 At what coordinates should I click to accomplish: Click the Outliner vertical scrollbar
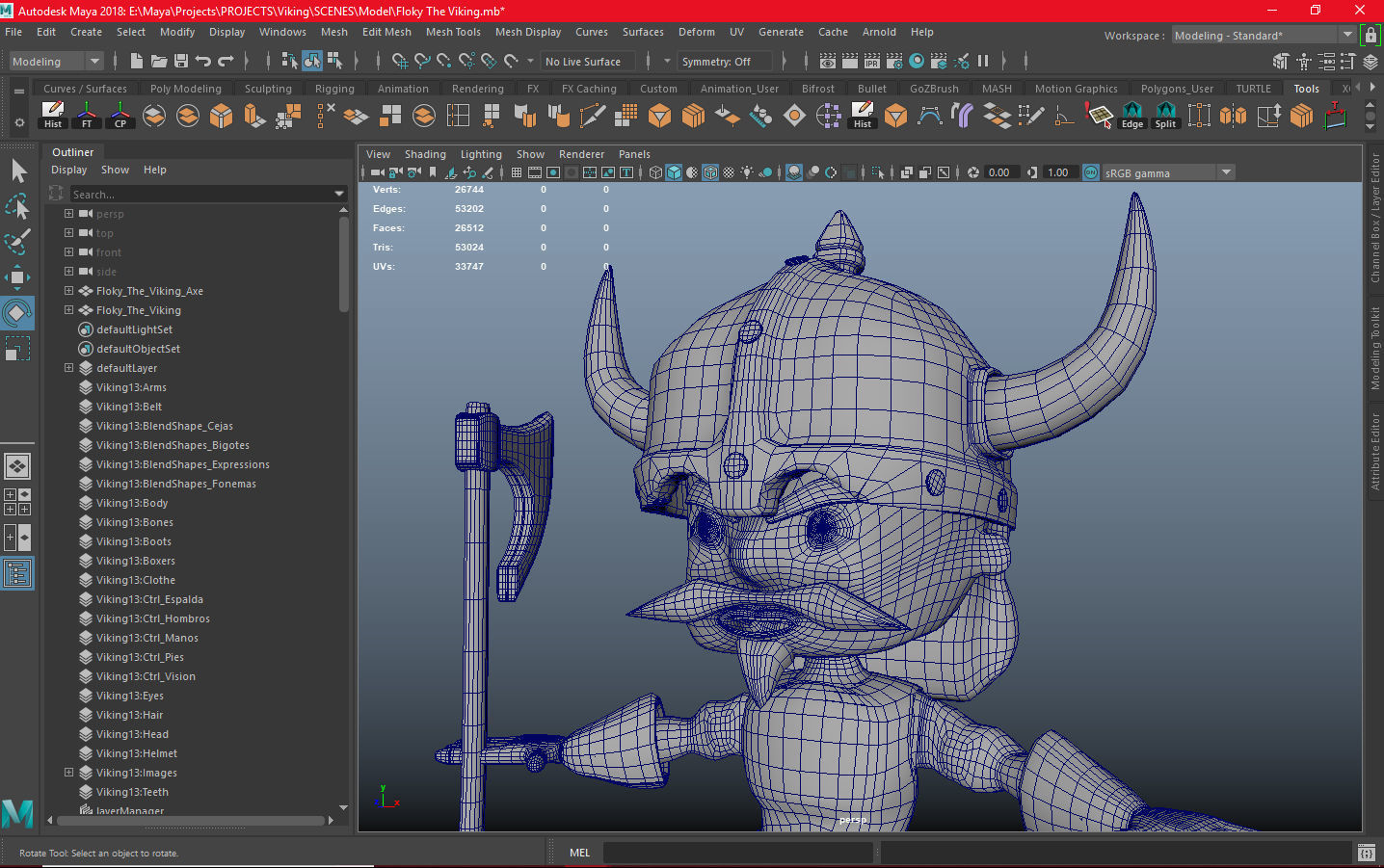[x=344, y=265]
